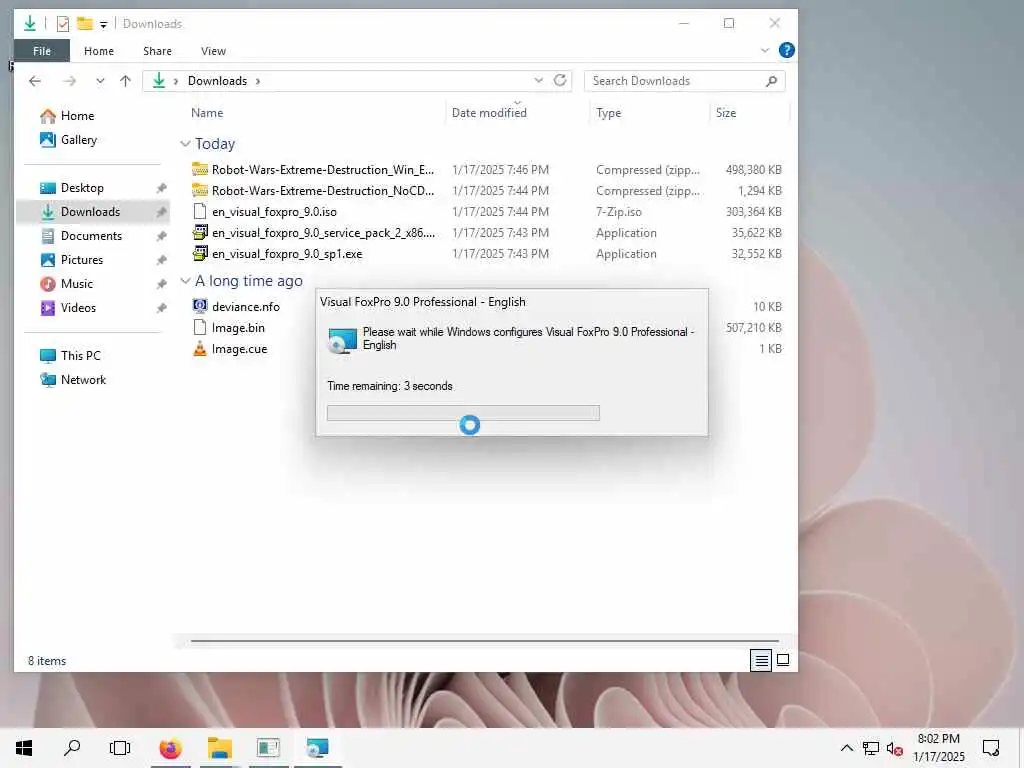The width and height of the screenshot is (1024, 768).
Task: Open the Home ribbon tab
Action: point(99,51)
